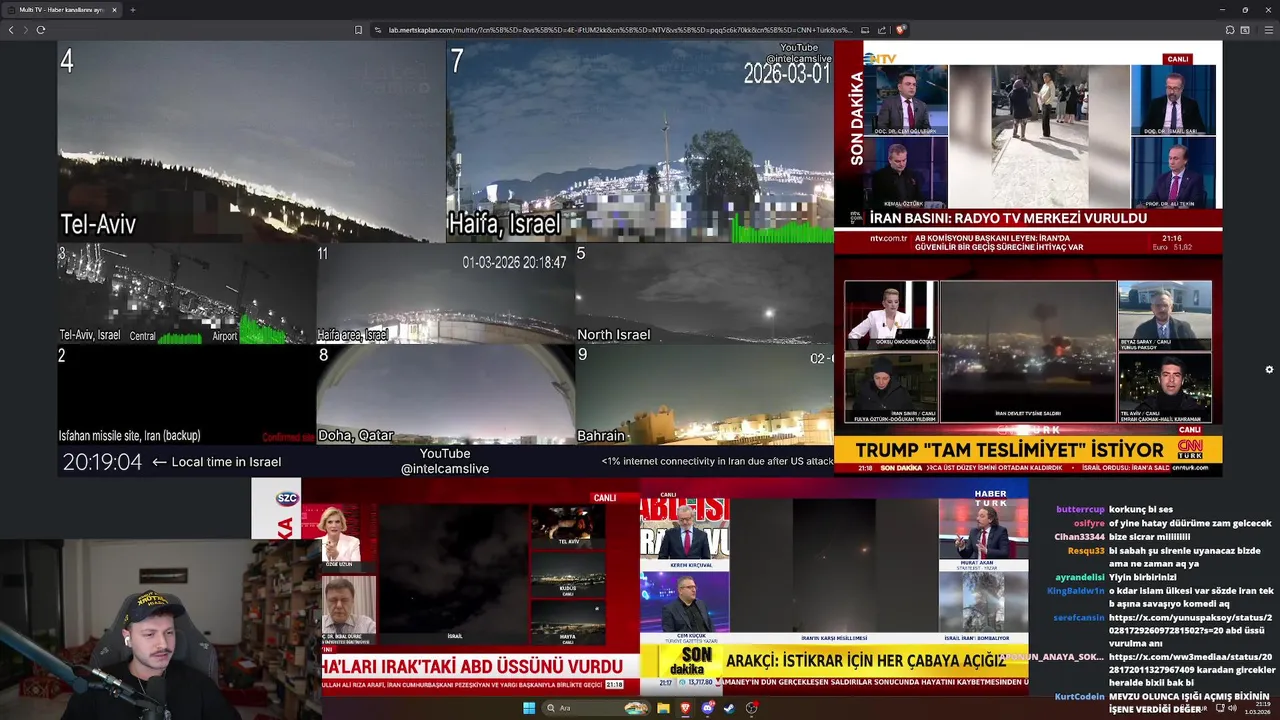Click chat username KingBaldw1n
The image size is (1280, 720).
[1075, 591]
